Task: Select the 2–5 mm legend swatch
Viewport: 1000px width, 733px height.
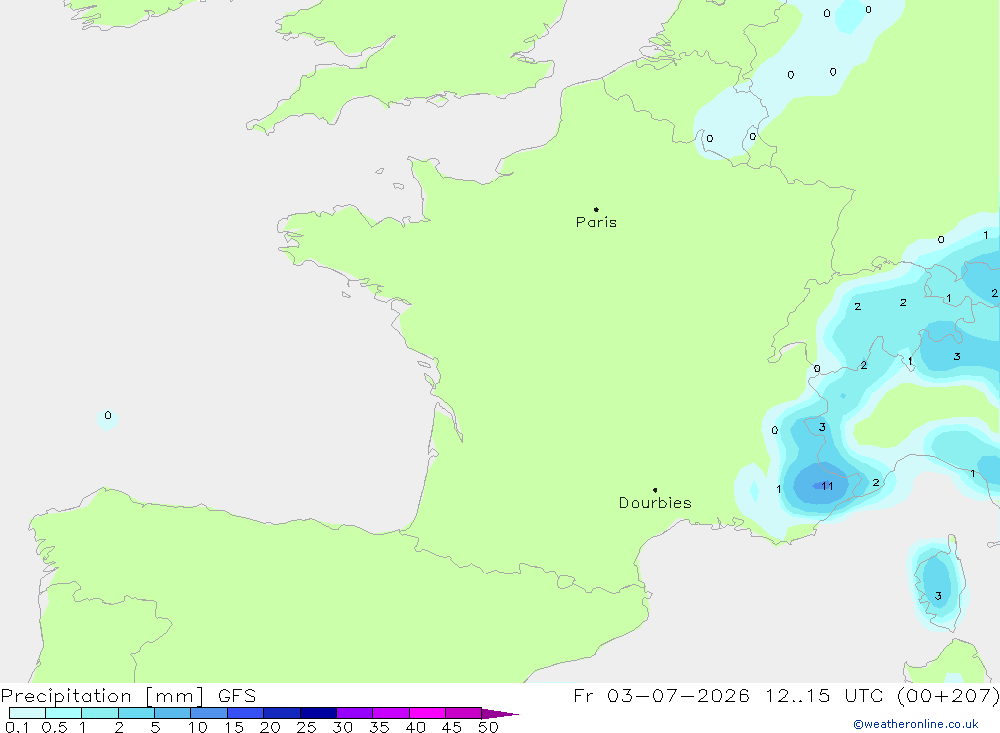Action: [x=136, y=713]
